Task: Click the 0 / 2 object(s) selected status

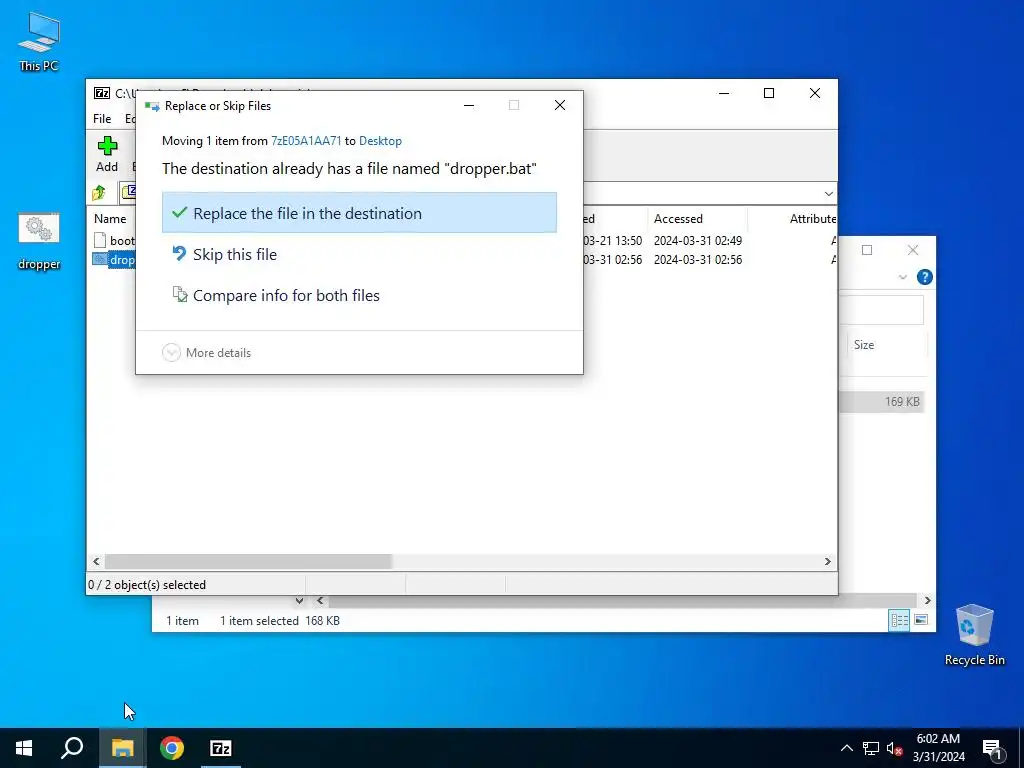Action: (147, 584)
